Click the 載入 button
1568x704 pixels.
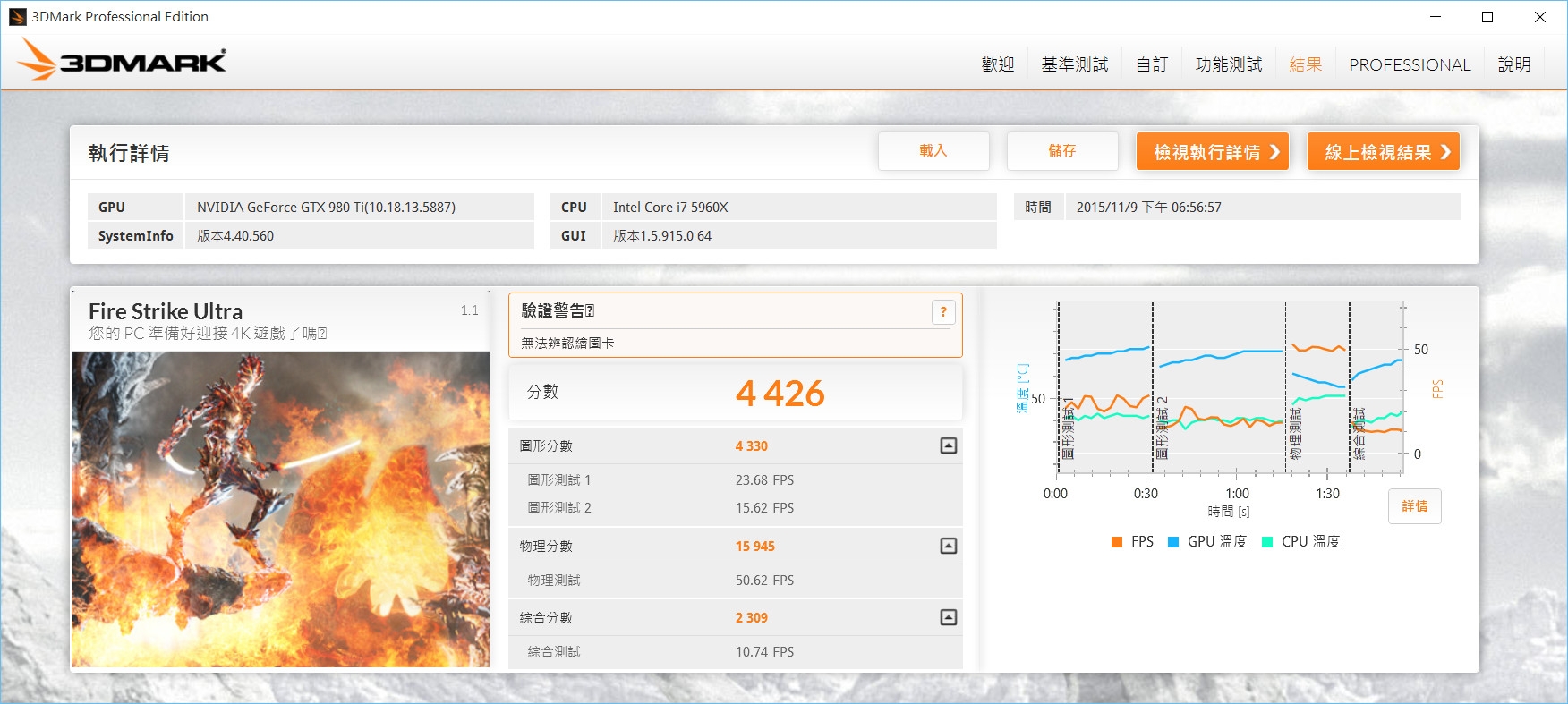coord(933,151)
